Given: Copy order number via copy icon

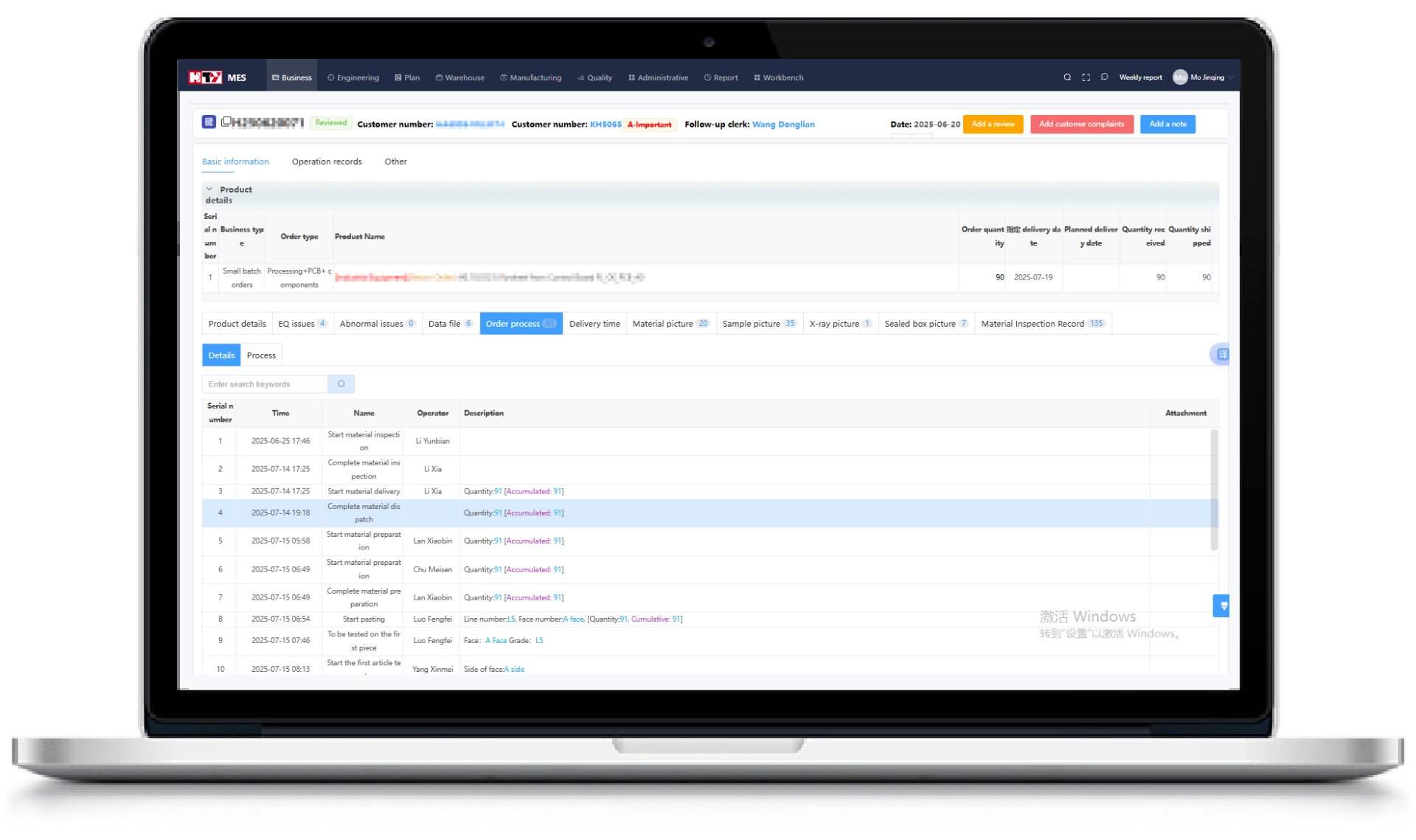Looking at the screenshot, I should tap(226, 121).
